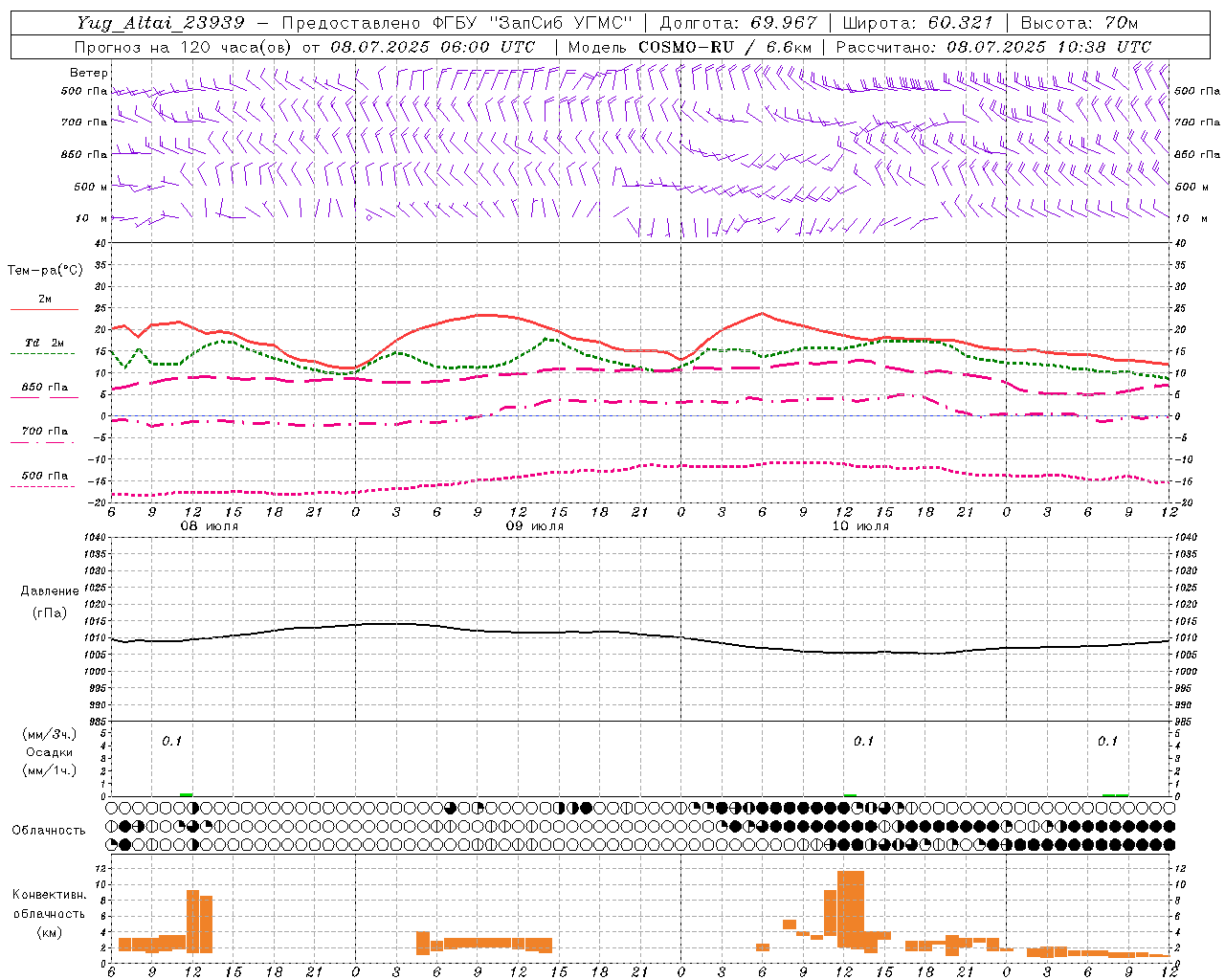The width and height of the screenshot is (1225, 980).
Task: Click the Рассчитано: 08.07.2025 10:38 UTC timestamp
Action: coord(993,47)
